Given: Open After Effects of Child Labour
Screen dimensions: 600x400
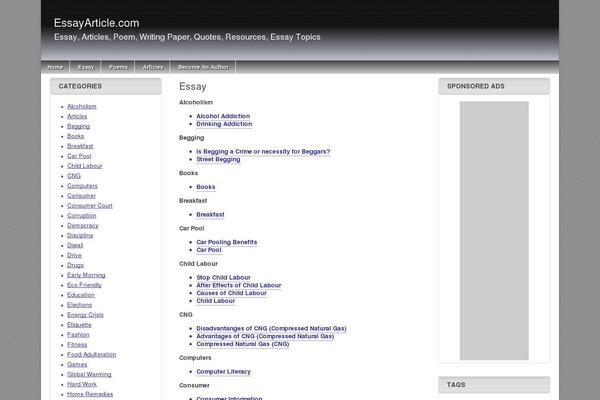Looking at the screenshot, I should click(x=239, y=286).
